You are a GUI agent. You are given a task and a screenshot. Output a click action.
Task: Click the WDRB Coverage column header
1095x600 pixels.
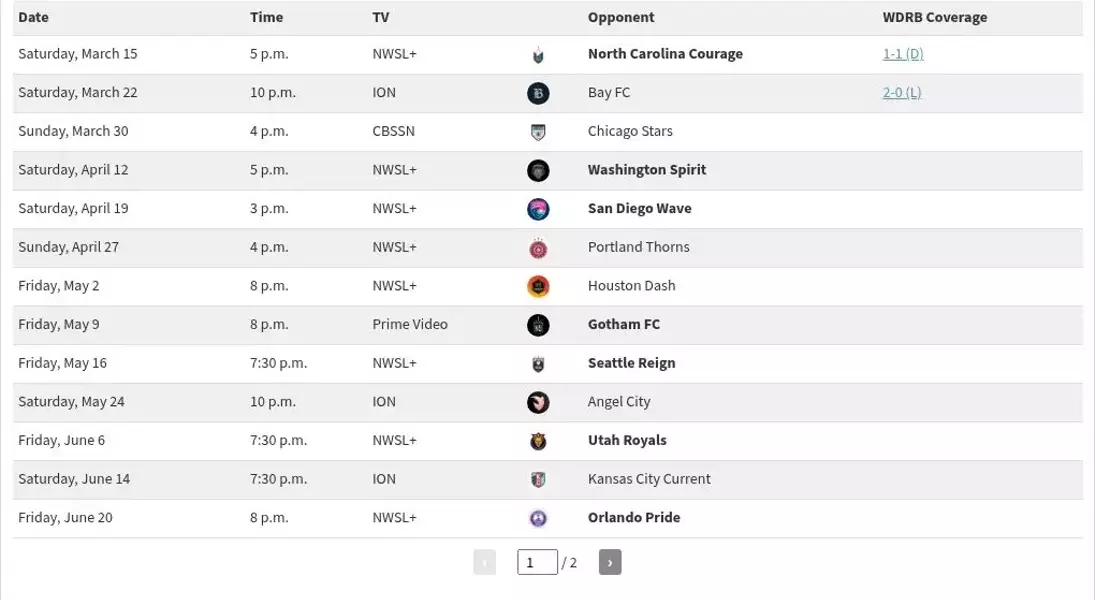934,17
